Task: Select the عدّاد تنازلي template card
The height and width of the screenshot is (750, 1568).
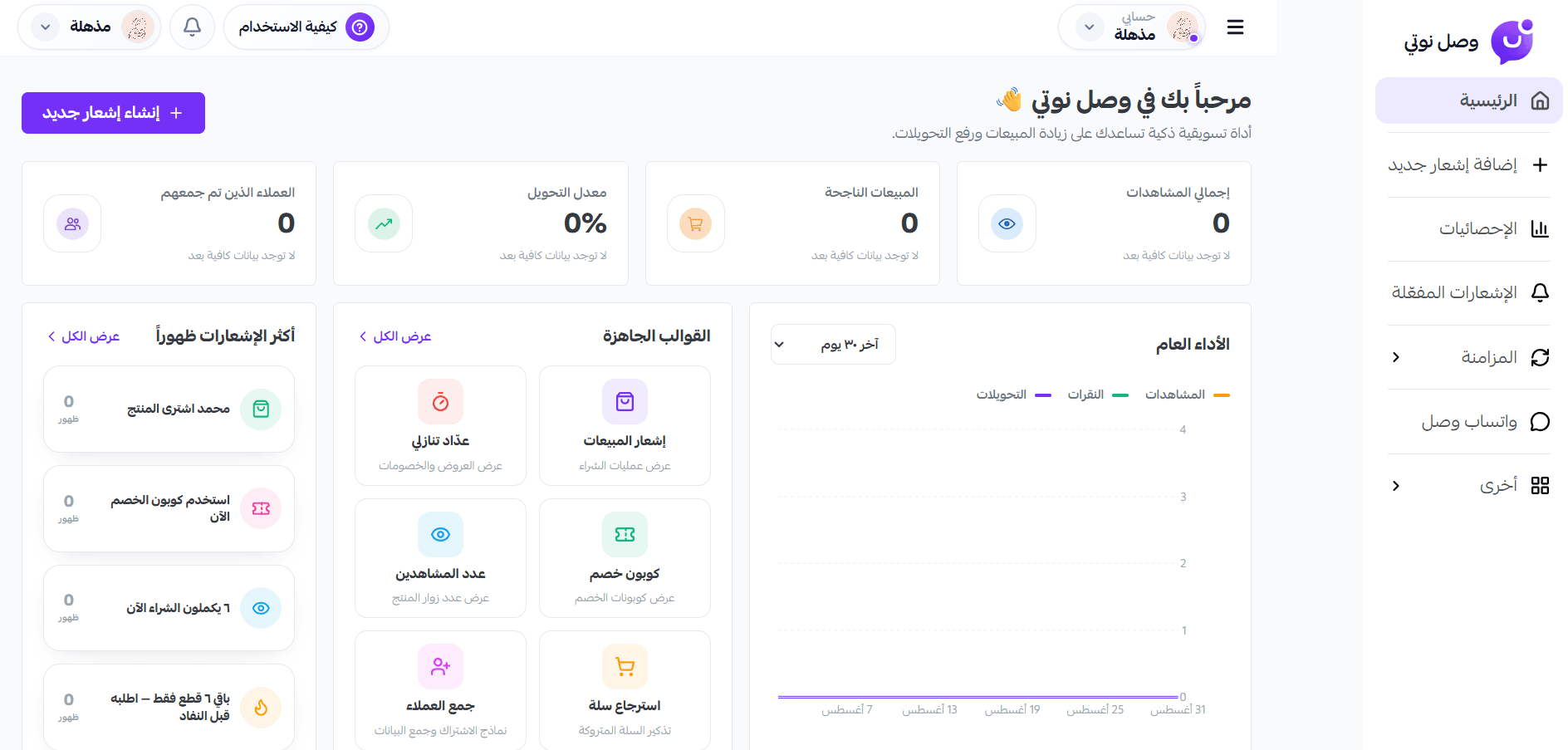Action: (x=440, y=425)
